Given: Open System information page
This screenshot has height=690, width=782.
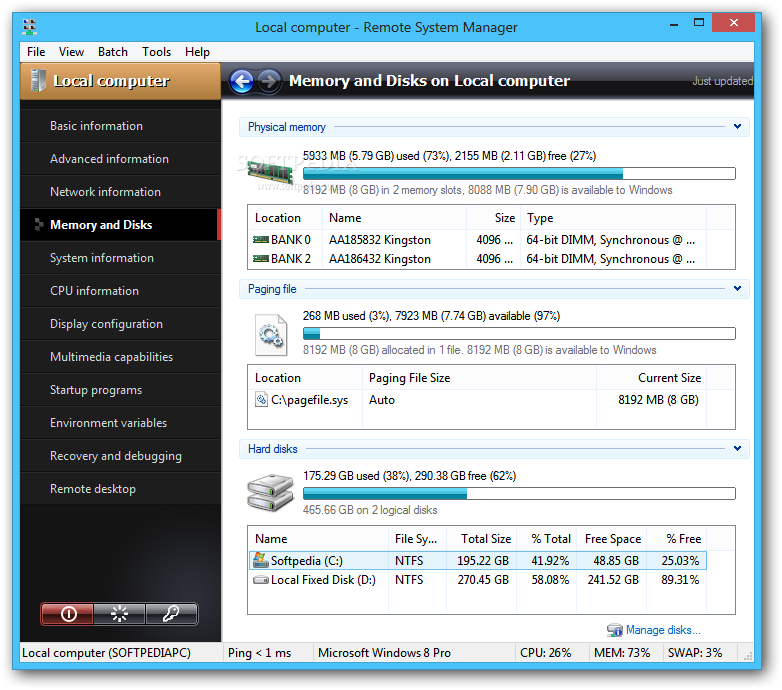Looking at the screenshot, I should 120,258.
